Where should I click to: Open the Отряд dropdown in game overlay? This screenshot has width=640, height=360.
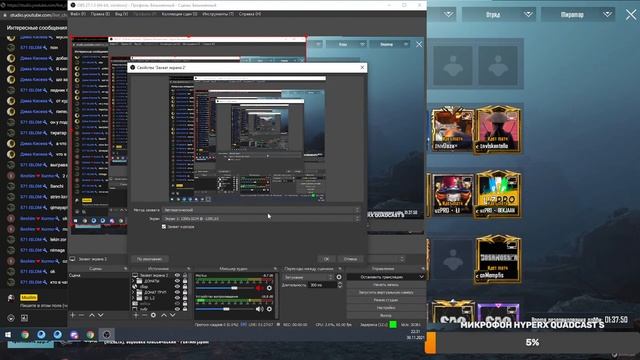point(498,15)
